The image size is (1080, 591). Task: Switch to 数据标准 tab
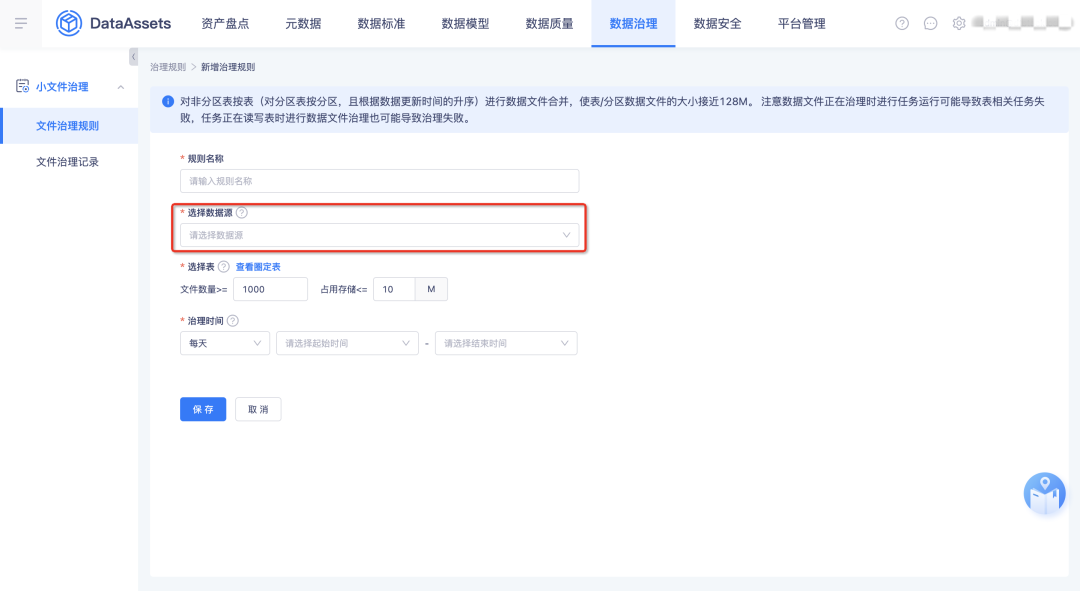[381, 23]
